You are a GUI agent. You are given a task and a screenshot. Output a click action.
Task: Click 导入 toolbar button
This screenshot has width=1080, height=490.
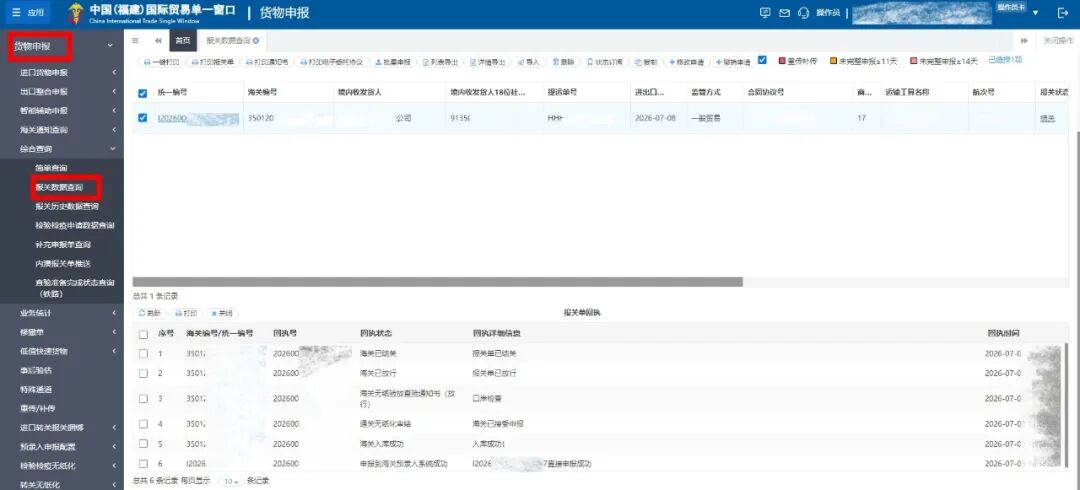click(529, 62)
